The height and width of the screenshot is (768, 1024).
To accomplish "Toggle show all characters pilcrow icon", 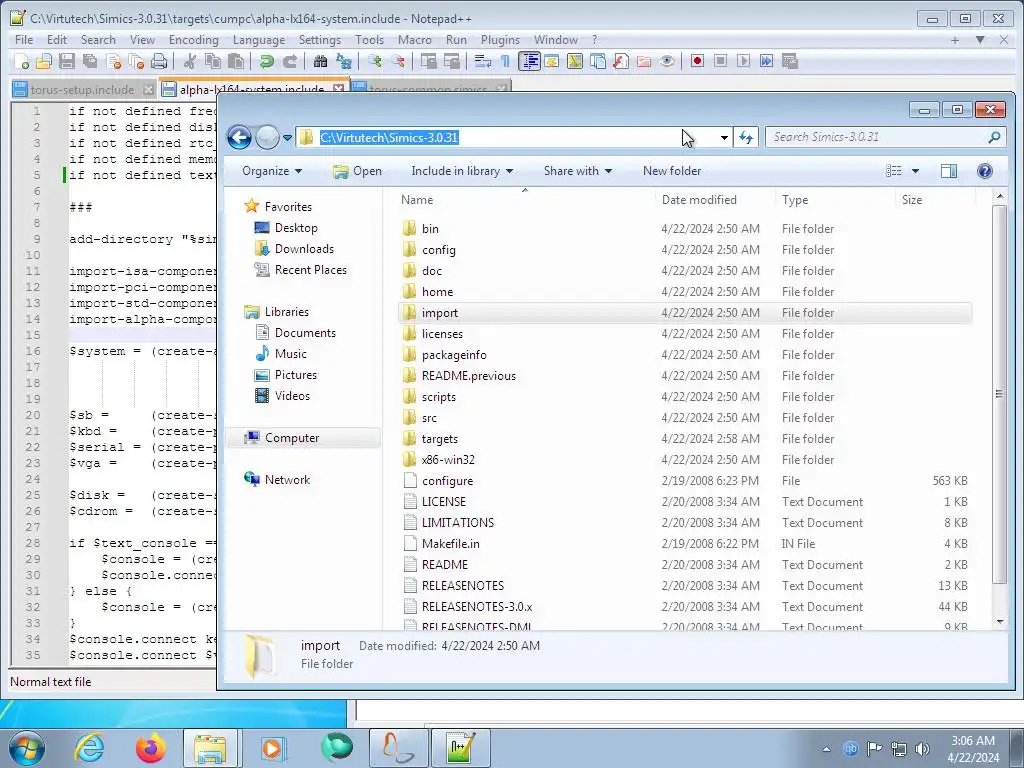I will tap(505, 61).
